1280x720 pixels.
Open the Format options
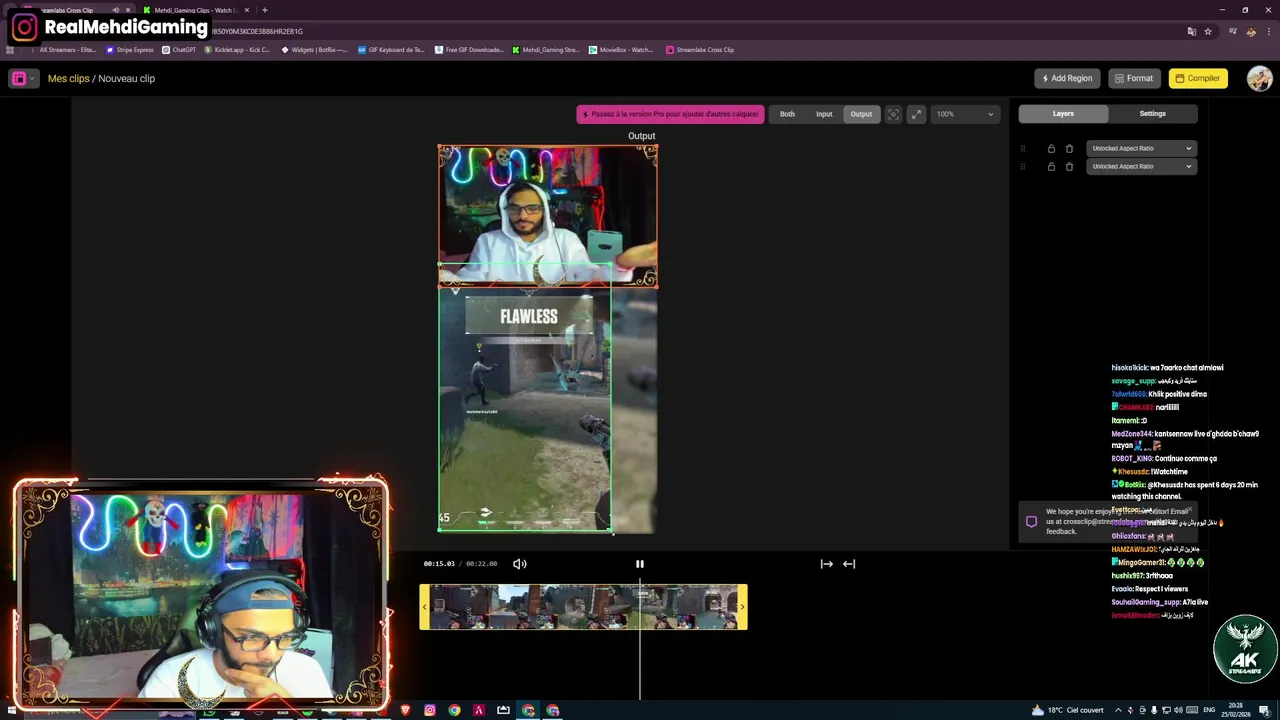coord(1133,78)
